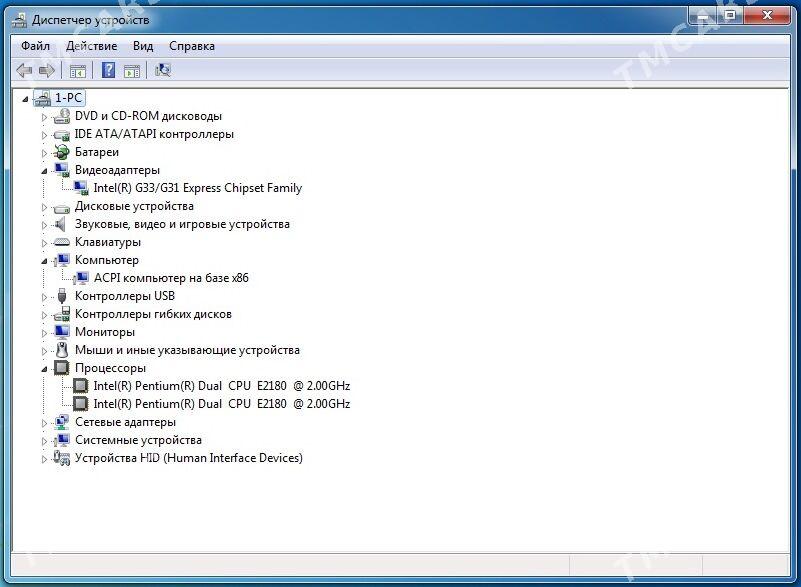Viewport: 801px width, 587px height.
Task: Open the Файл menu
Action: [x=35, y=46]
